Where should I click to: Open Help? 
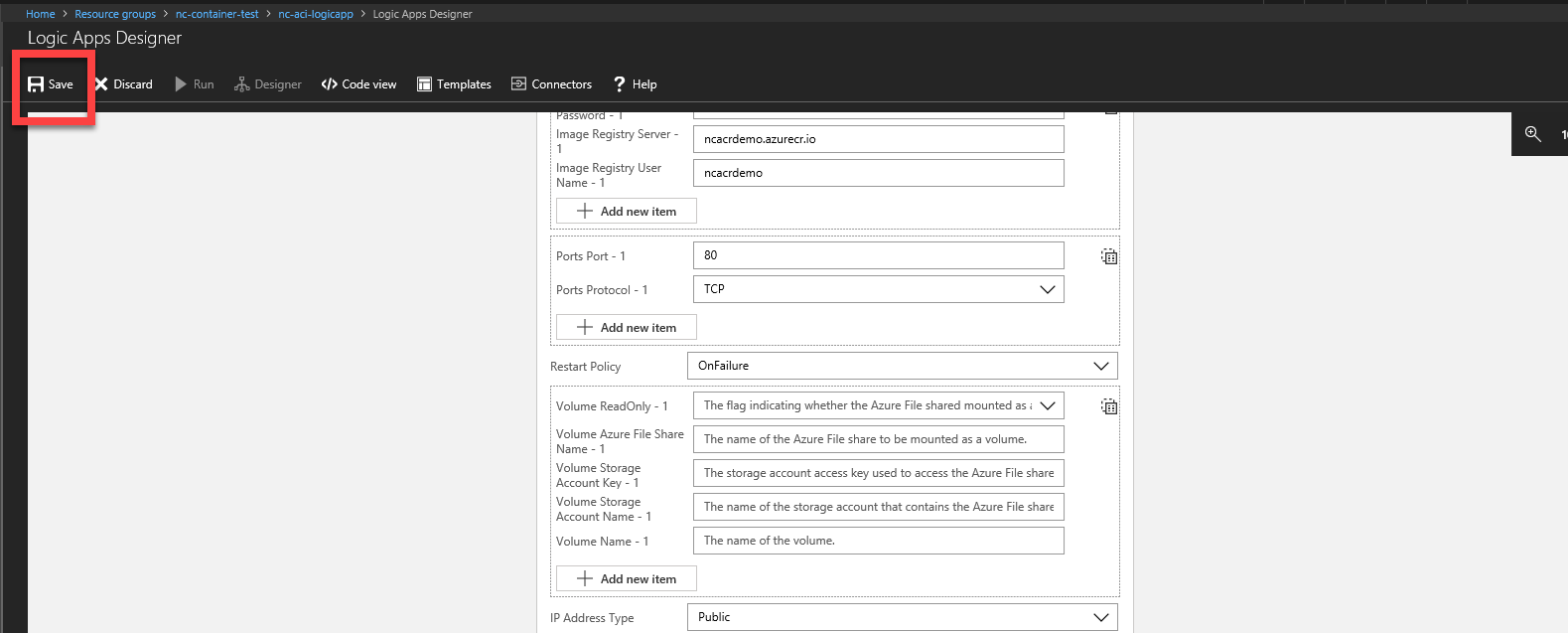point(635,84)
